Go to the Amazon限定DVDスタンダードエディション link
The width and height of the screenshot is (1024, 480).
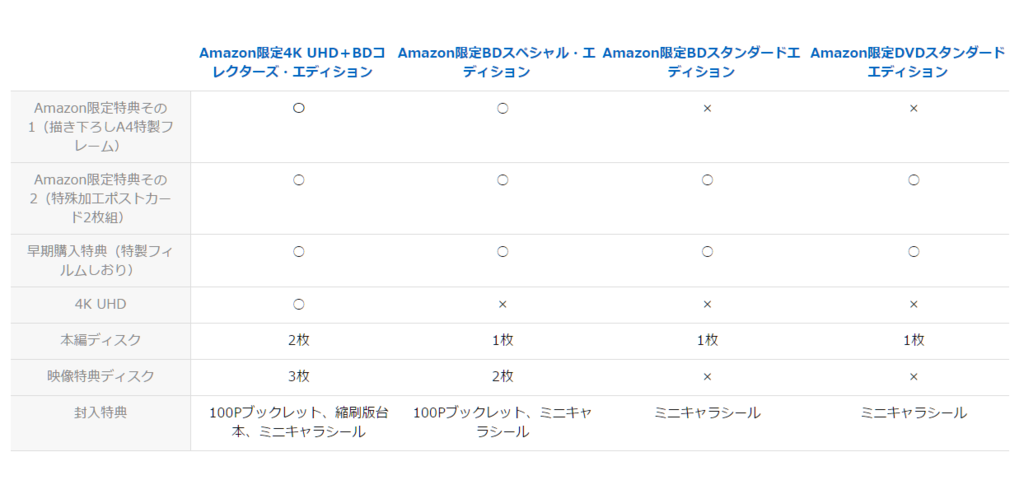pos(907,62)
